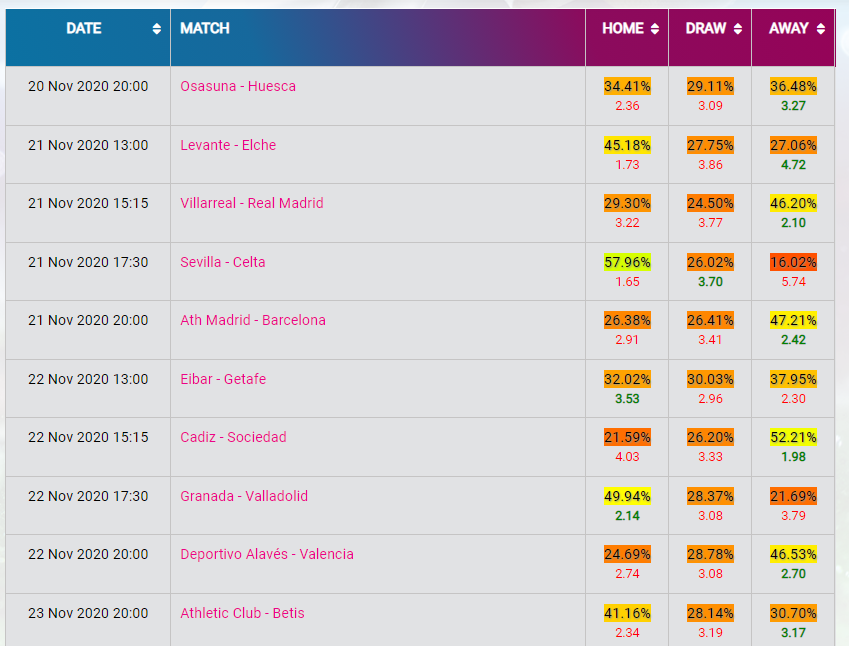Sort table by DATE column arrows
849x646 pixels.
tap(156, 29)
